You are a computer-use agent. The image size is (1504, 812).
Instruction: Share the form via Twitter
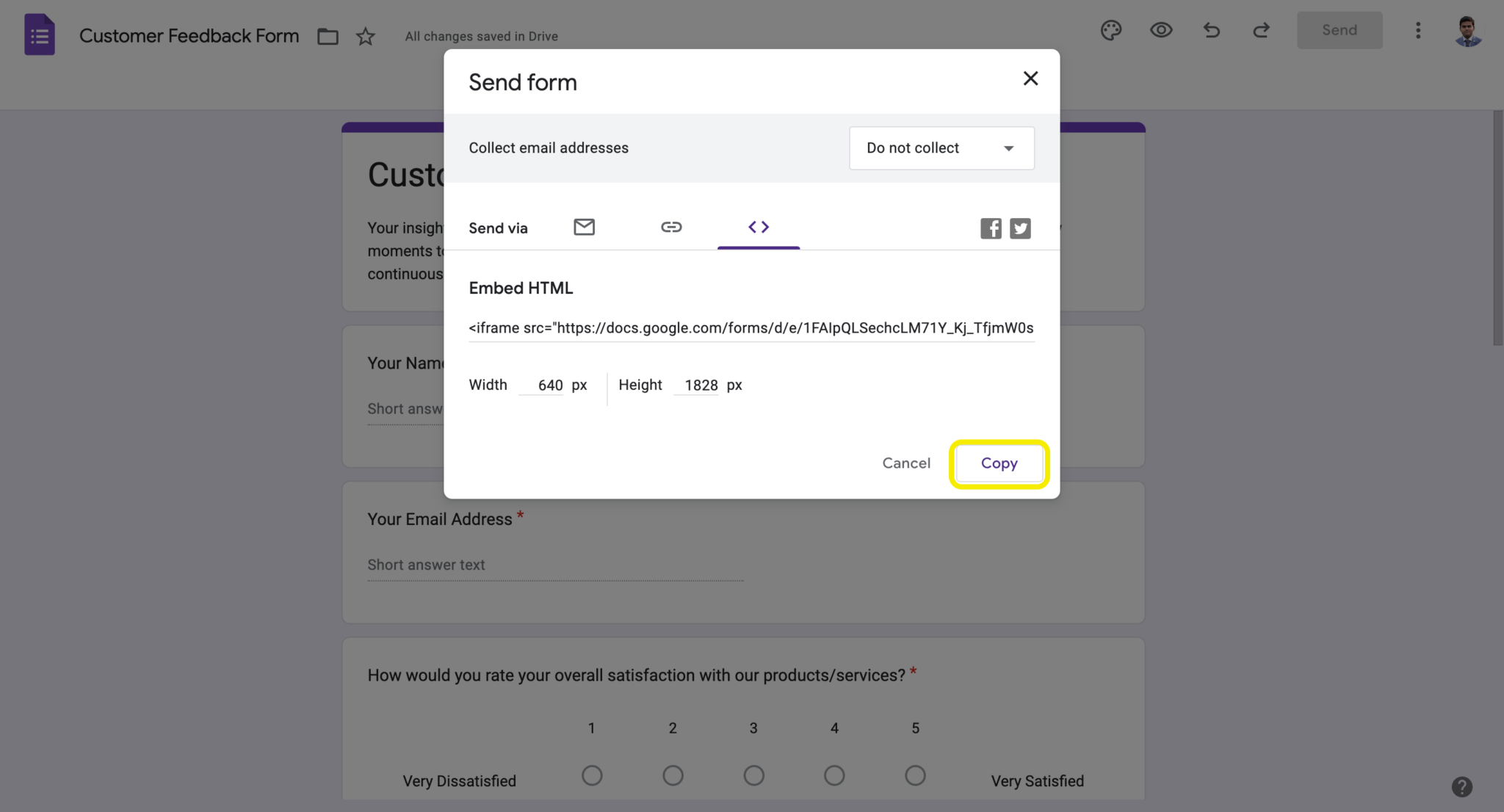point(1020,228)
